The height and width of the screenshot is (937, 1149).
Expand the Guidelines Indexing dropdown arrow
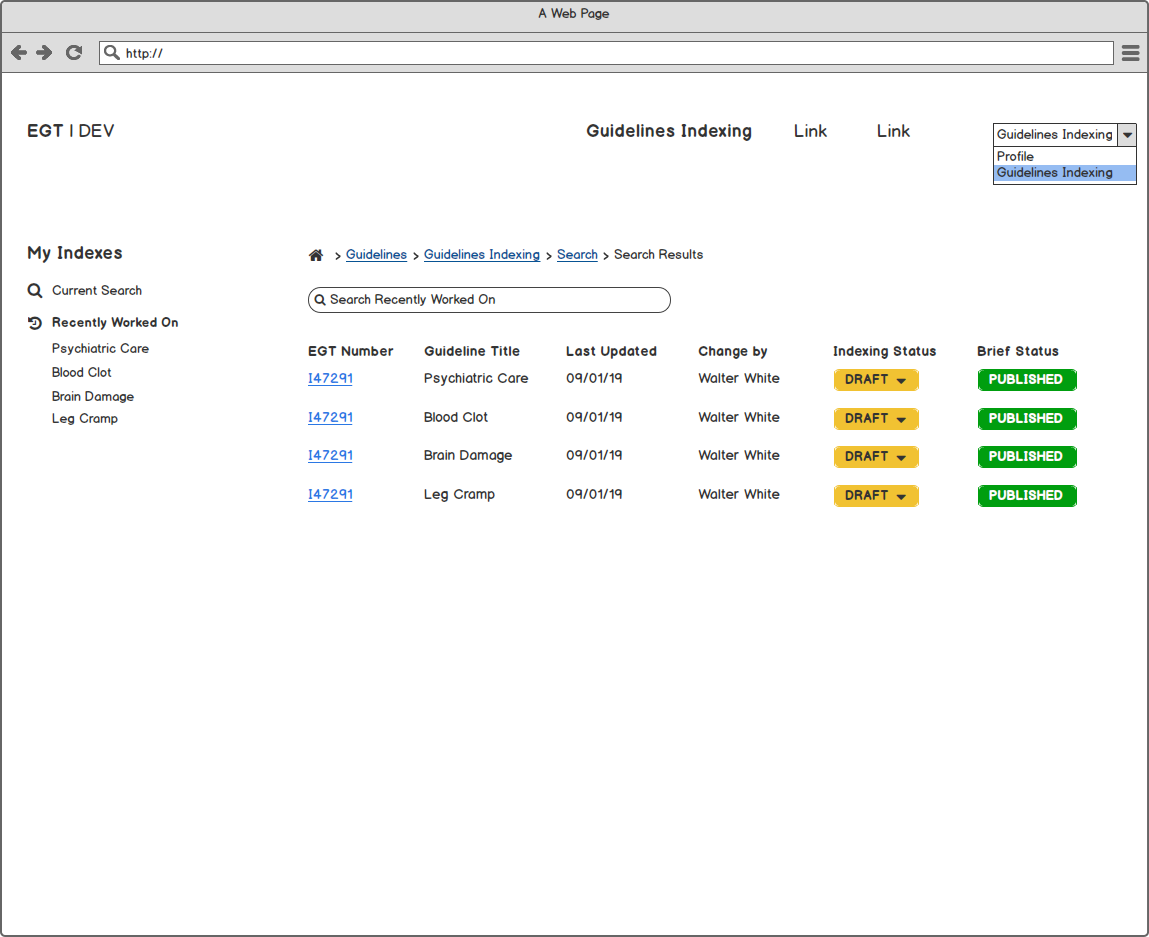point(1127,135)
